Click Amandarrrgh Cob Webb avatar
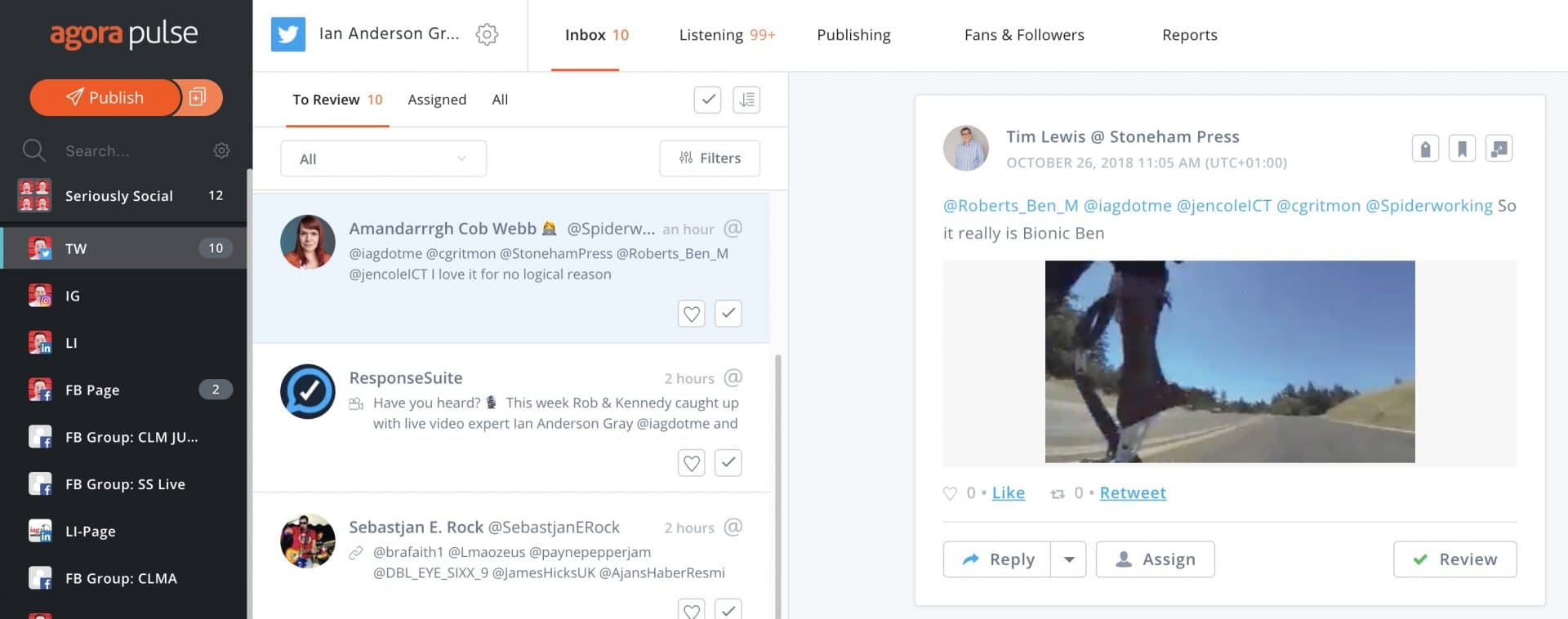Screen dimensions: 1568x619 pos(308,243)
